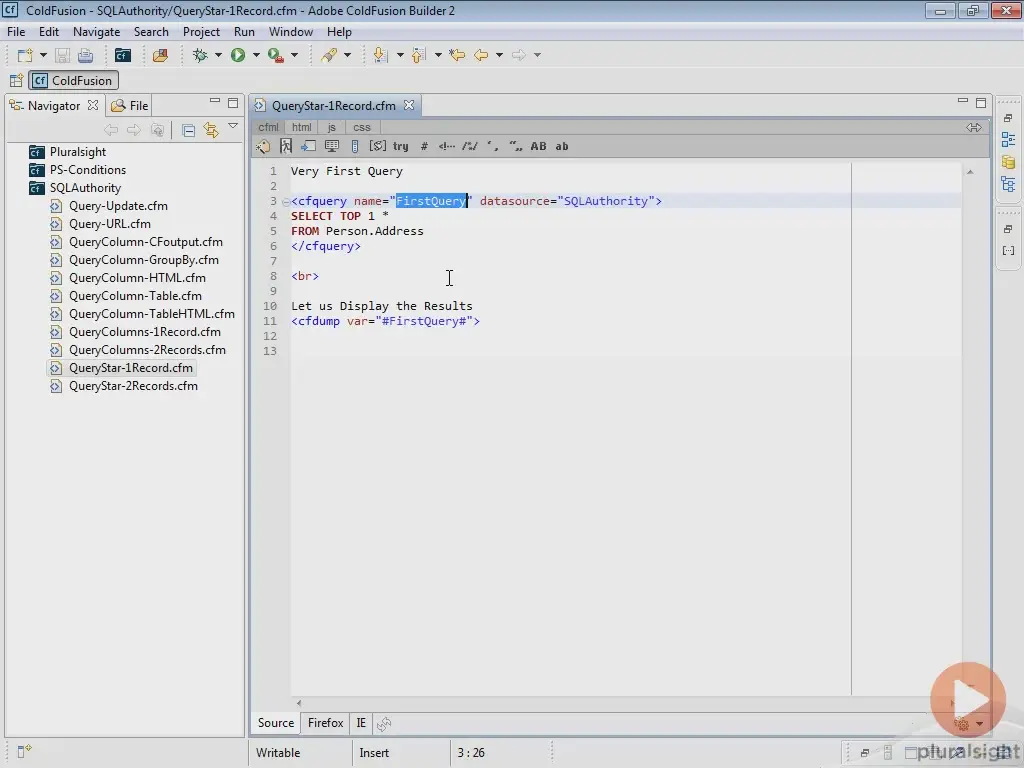Click the Open Perspective icon
1024x768 pixels.
coord(16,80)
